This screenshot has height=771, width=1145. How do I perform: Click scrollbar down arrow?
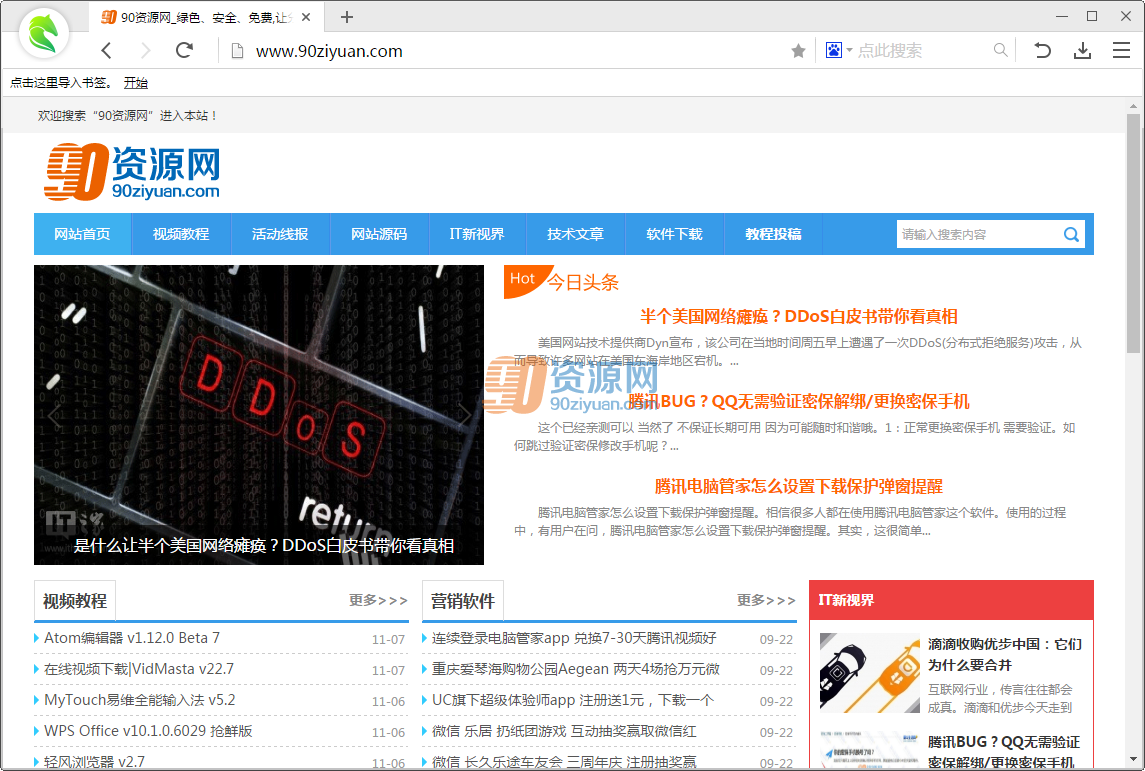click(x=1133, y=760)
